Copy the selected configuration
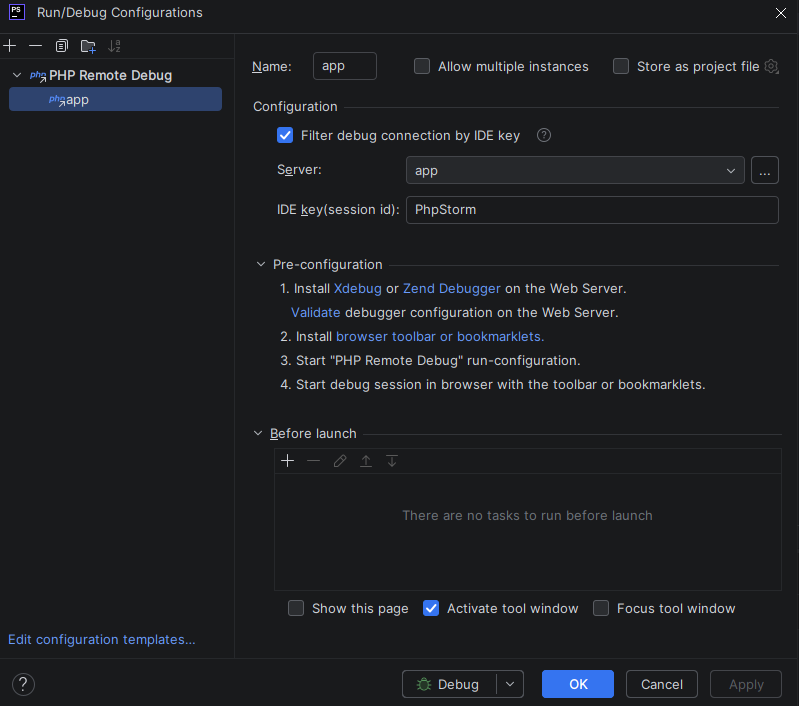799x706 pixels. click(62, 46)
